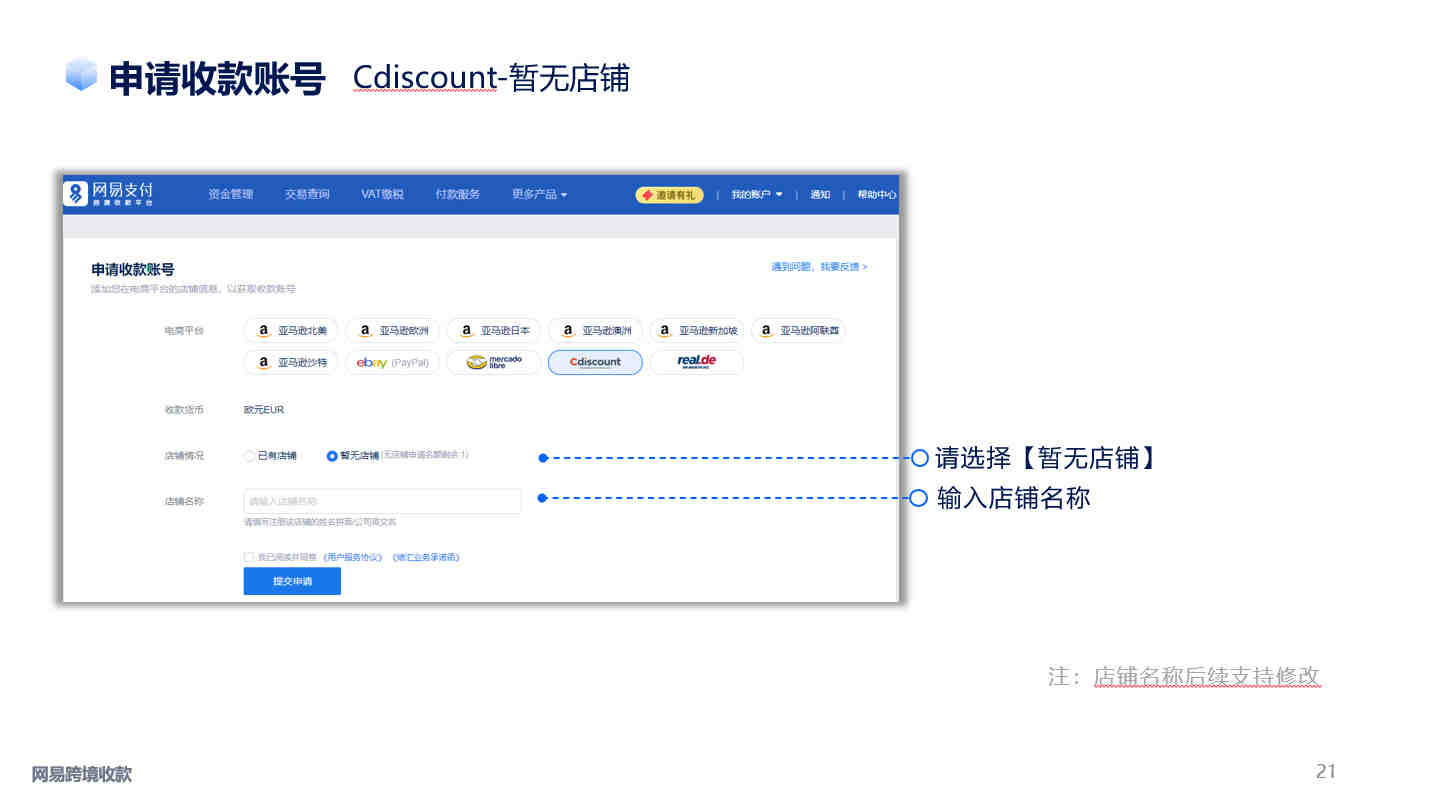1444x790 pixels.
Task: Choose the Mercado Libre platform
Action: 494,362
